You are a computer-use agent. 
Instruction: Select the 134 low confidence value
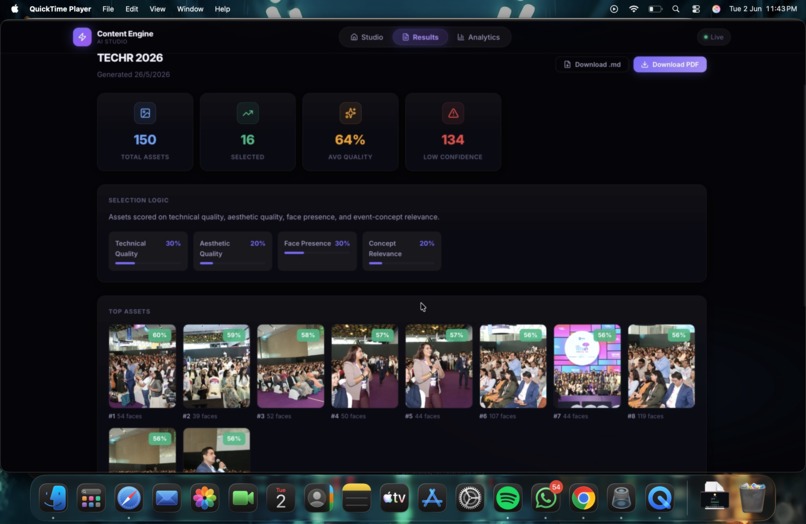(x=453, y=139)
